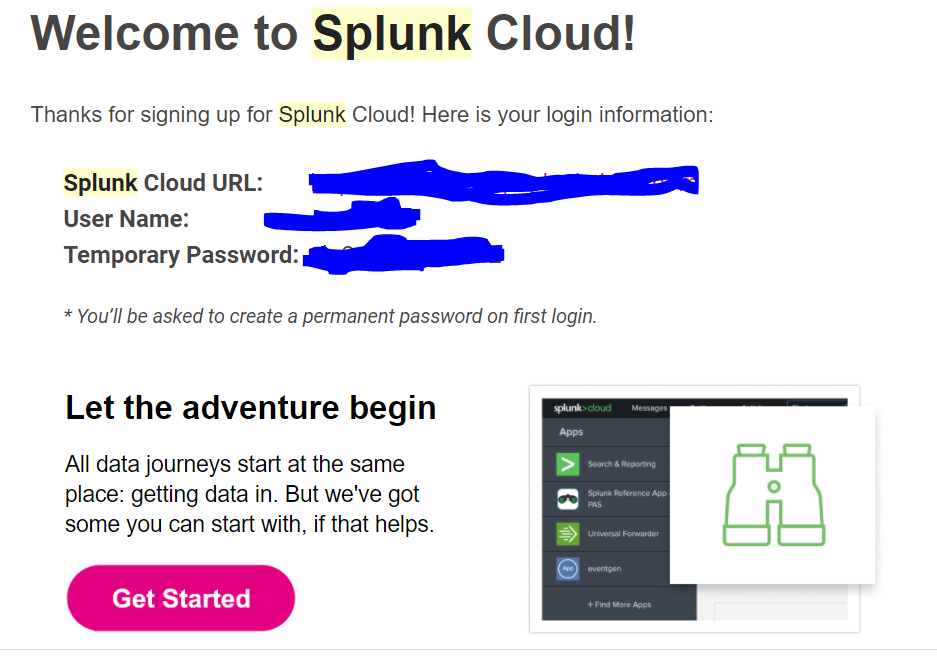937x656 pixels.
Task: Select the Splunk Reference App PAS label
Action: click(x=625, y=499)
